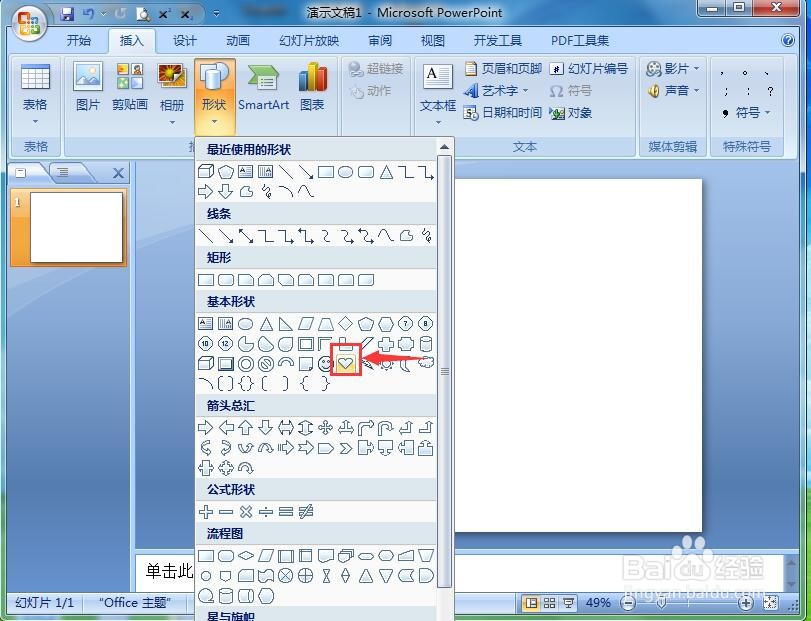The height and width of the screenshot is (621, 811).
Task: Select the right arrow in 箭头总汇
Action: pos(206,428)
